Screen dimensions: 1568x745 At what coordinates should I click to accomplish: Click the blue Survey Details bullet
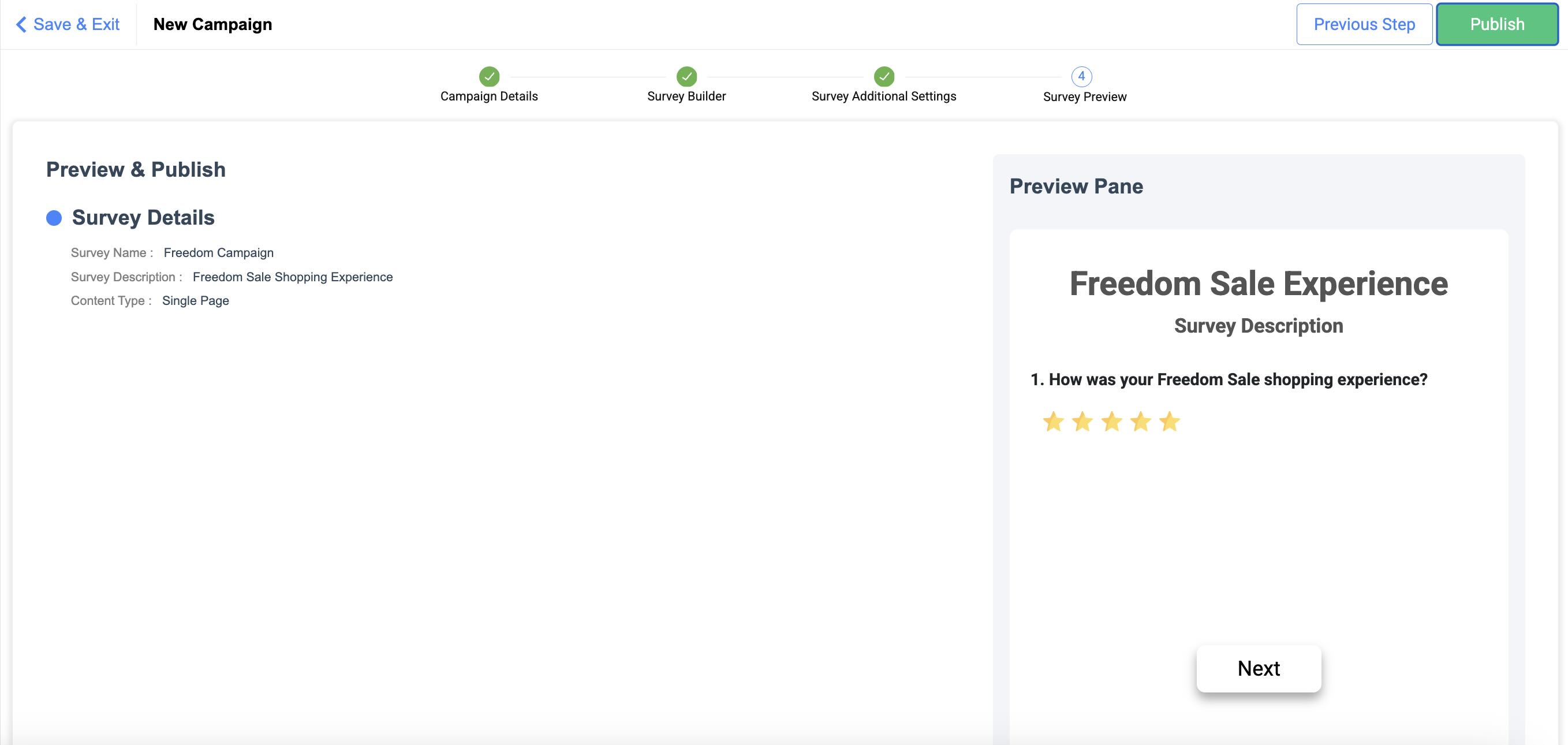pyautogui.click(x=54, y=218)
